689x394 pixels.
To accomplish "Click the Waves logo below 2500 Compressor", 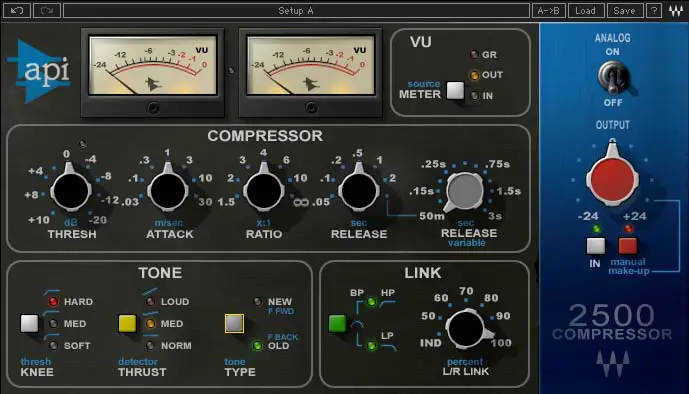I will pyautogui.click(x=613, y=363).
